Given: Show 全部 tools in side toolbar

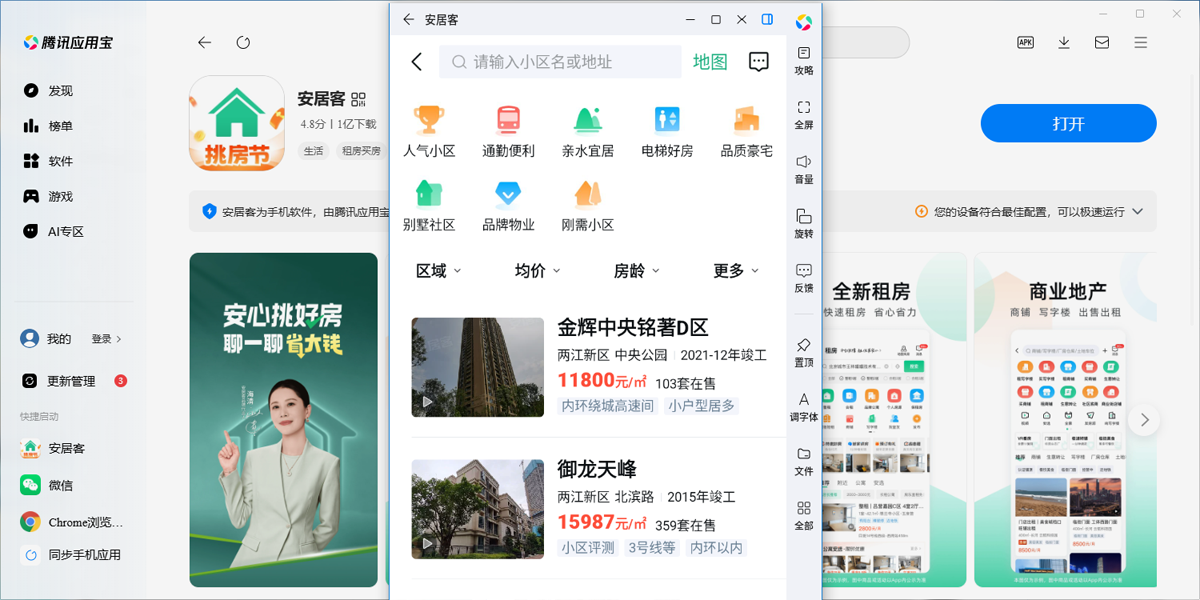Looking at the screenshot, I should [804, 515].
